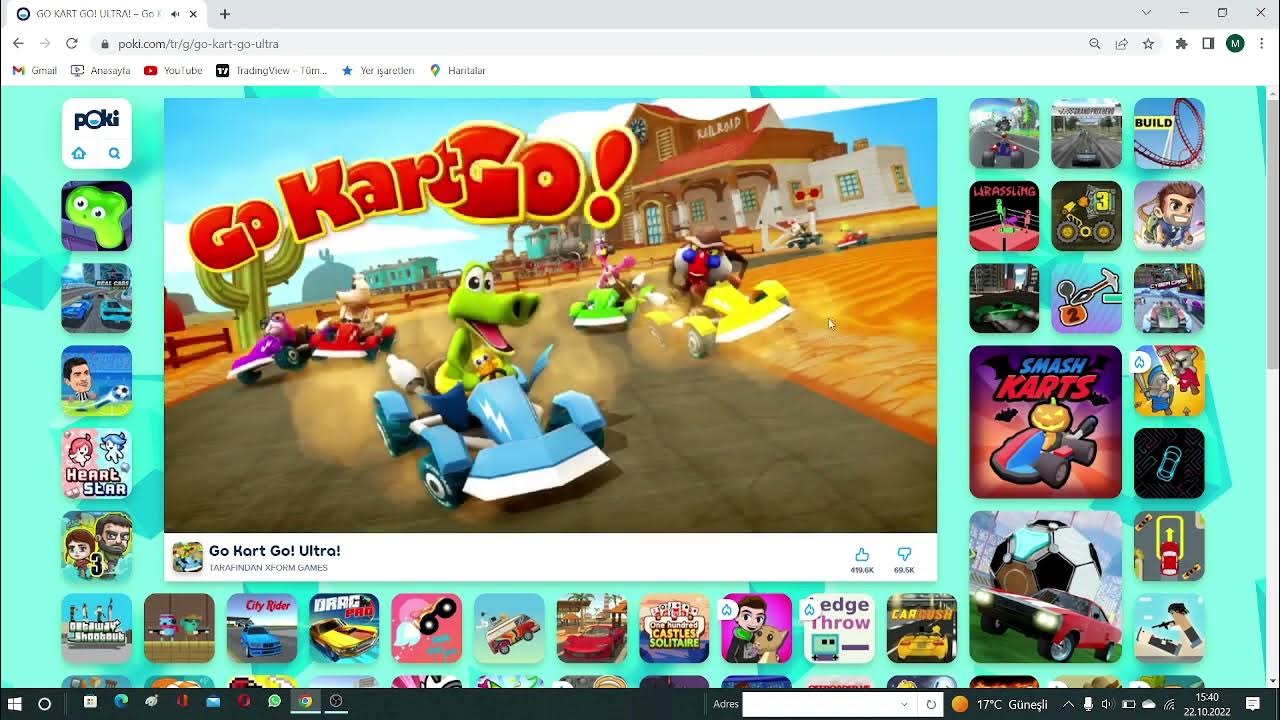Open the Wrassling game thumbnail
Image resolution: width=1280 pixels, height=720 pixels.
click(1004, 216)
